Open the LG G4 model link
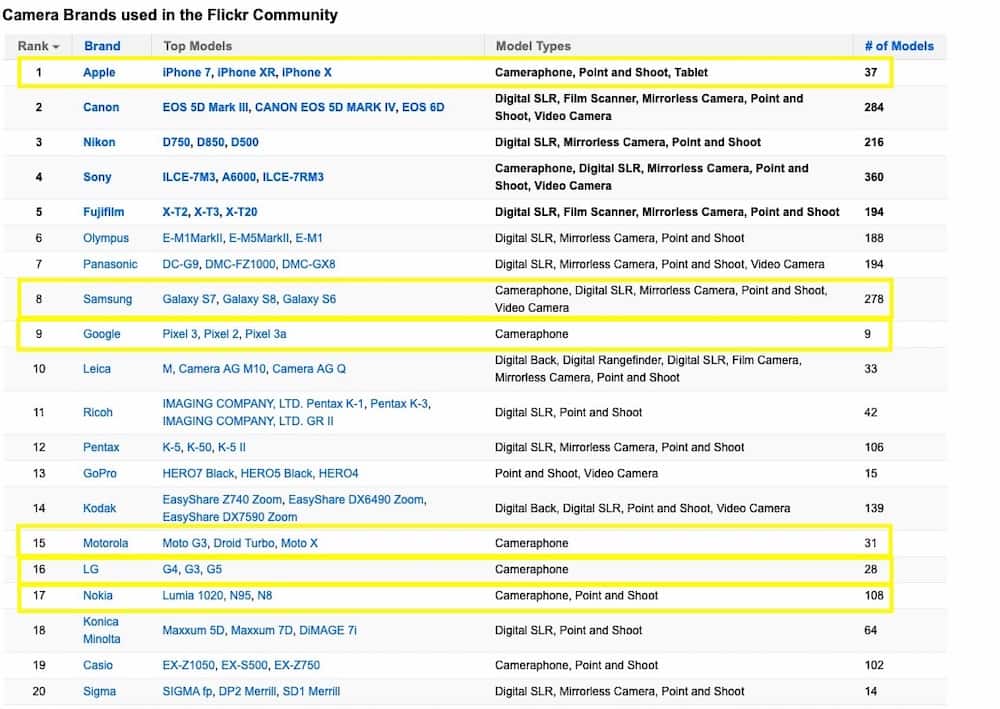 pos(170,569)
